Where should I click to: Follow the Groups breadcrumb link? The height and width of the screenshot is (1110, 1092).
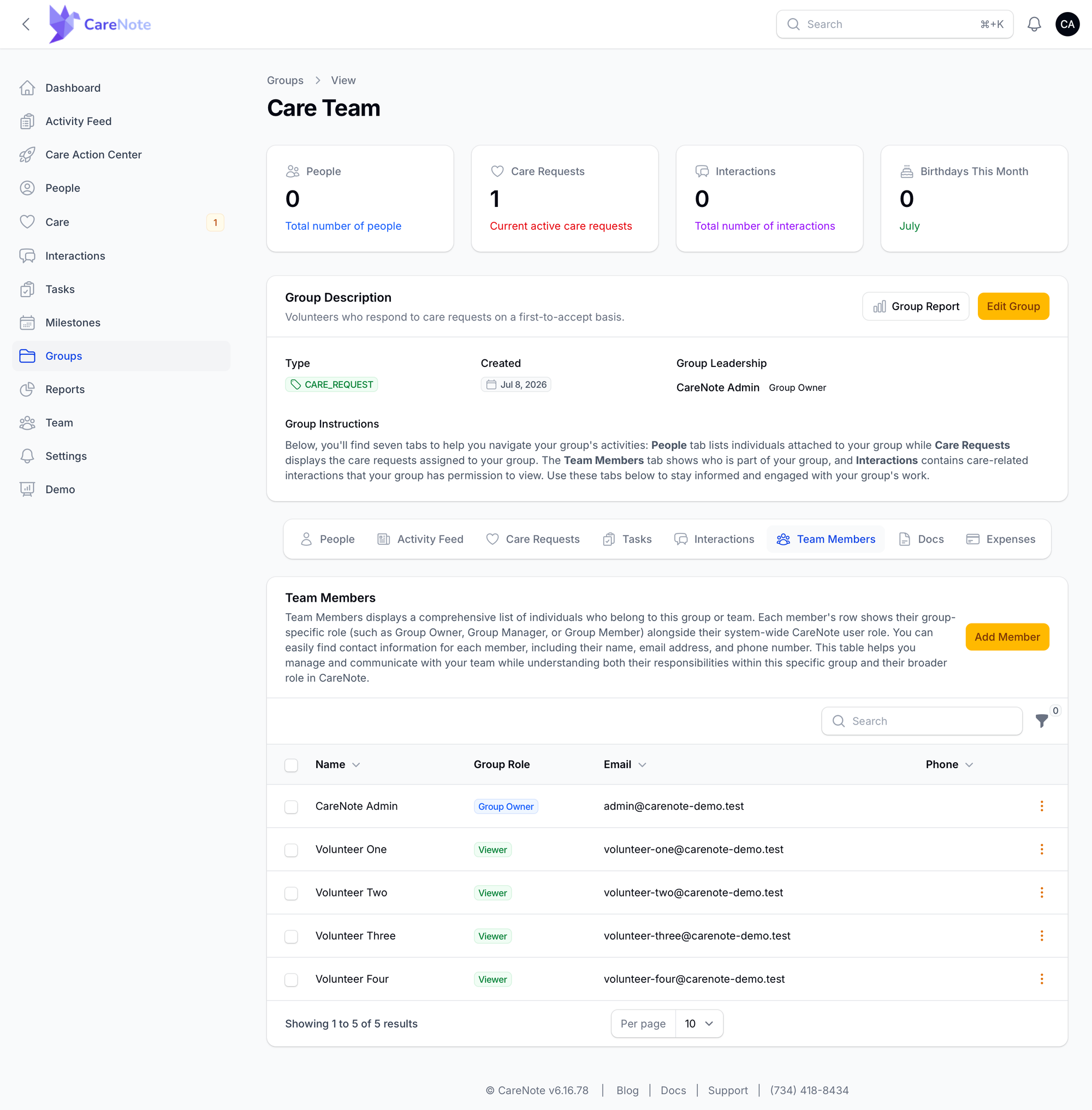point(285,80)
